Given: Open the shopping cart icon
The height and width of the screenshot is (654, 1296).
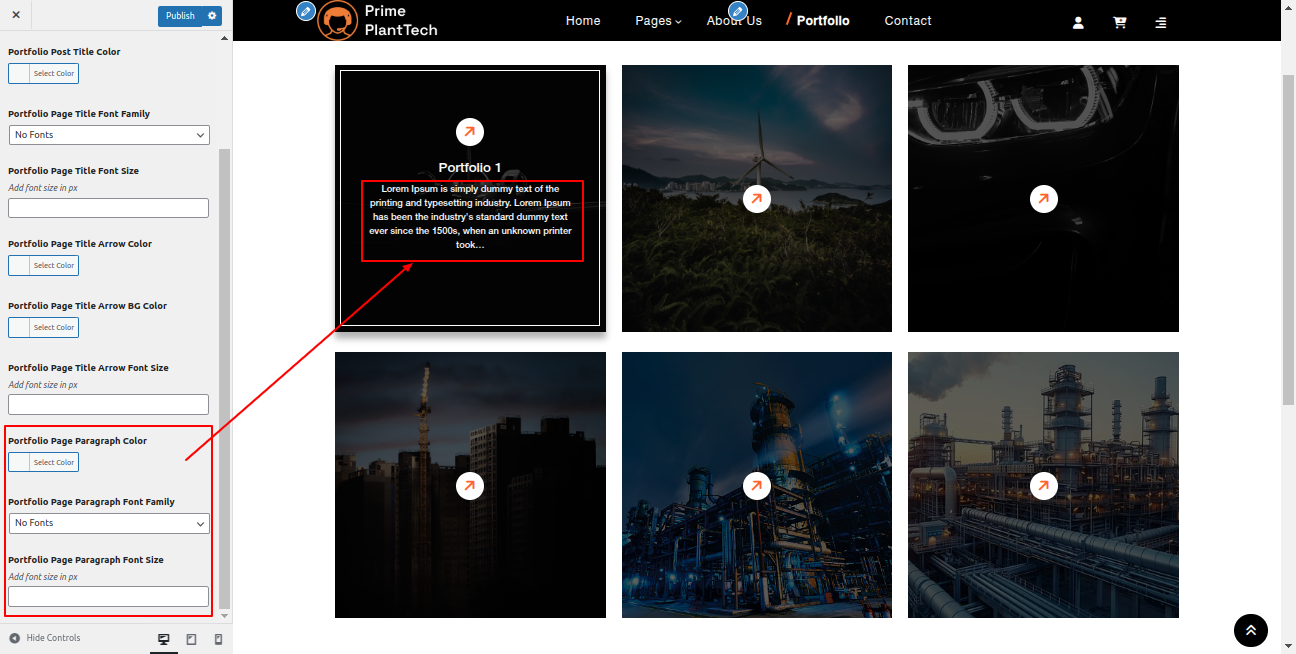Looking at the screenshot, I should coord(1119,22).
